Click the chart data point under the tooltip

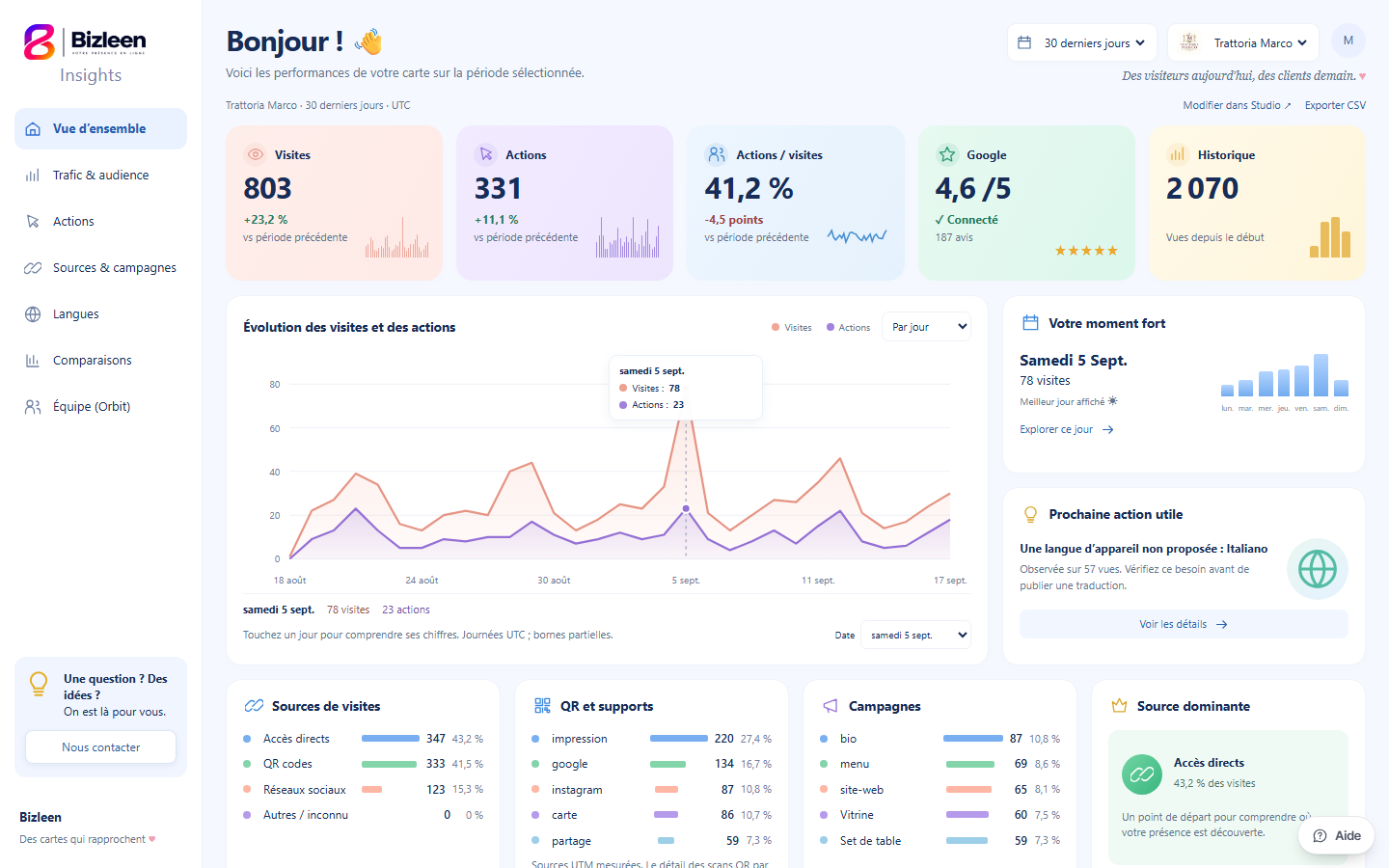686,508
